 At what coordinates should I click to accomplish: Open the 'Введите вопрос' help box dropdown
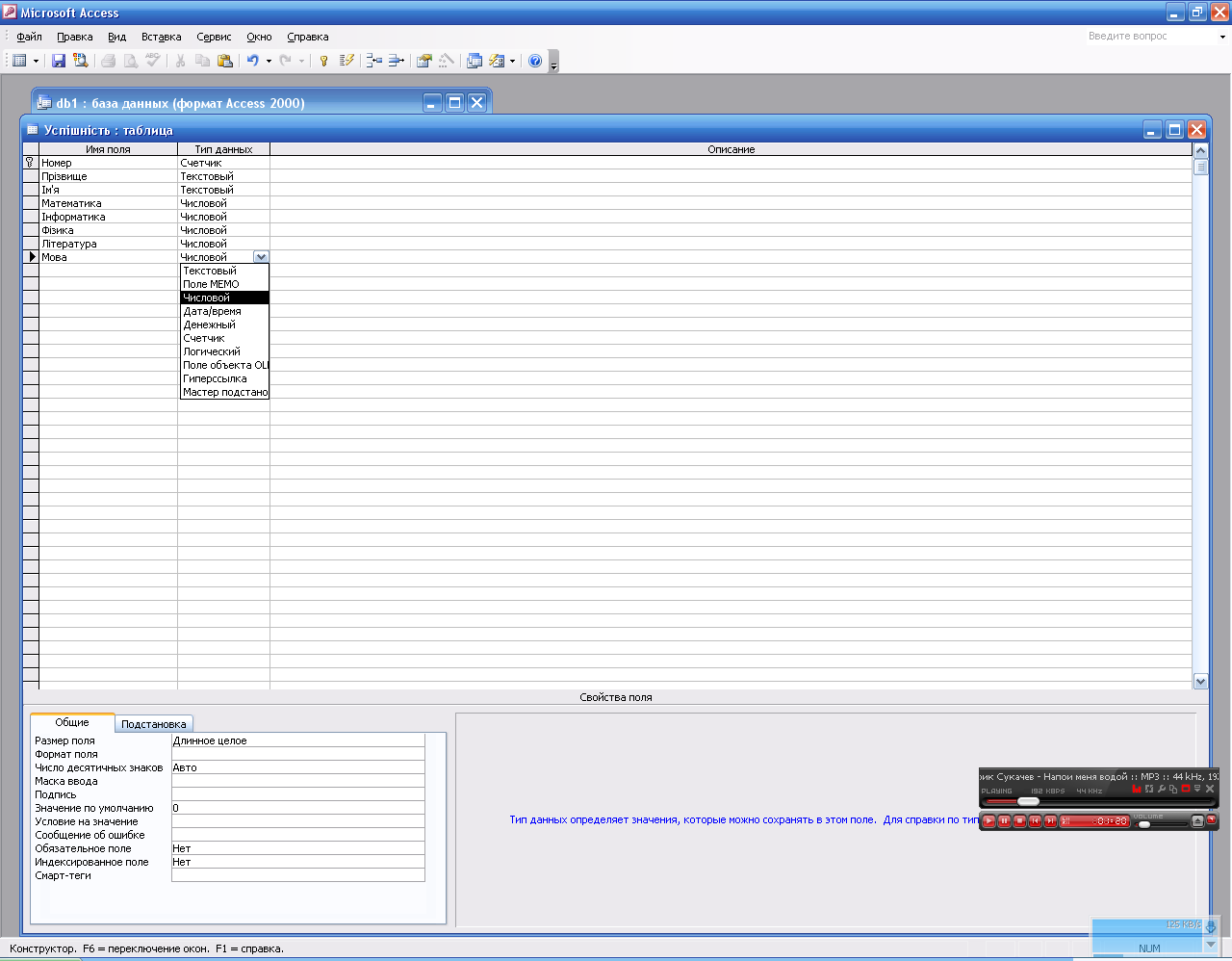1222,37
